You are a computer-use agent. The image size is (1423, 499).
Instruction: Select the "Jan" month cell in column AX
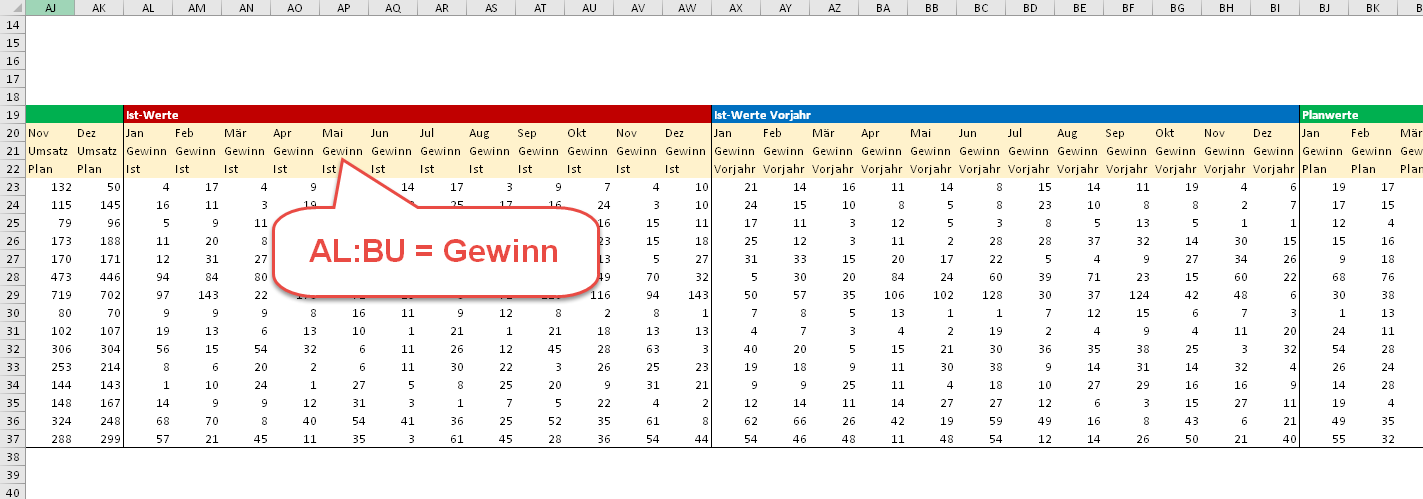(x=735, y=133)
